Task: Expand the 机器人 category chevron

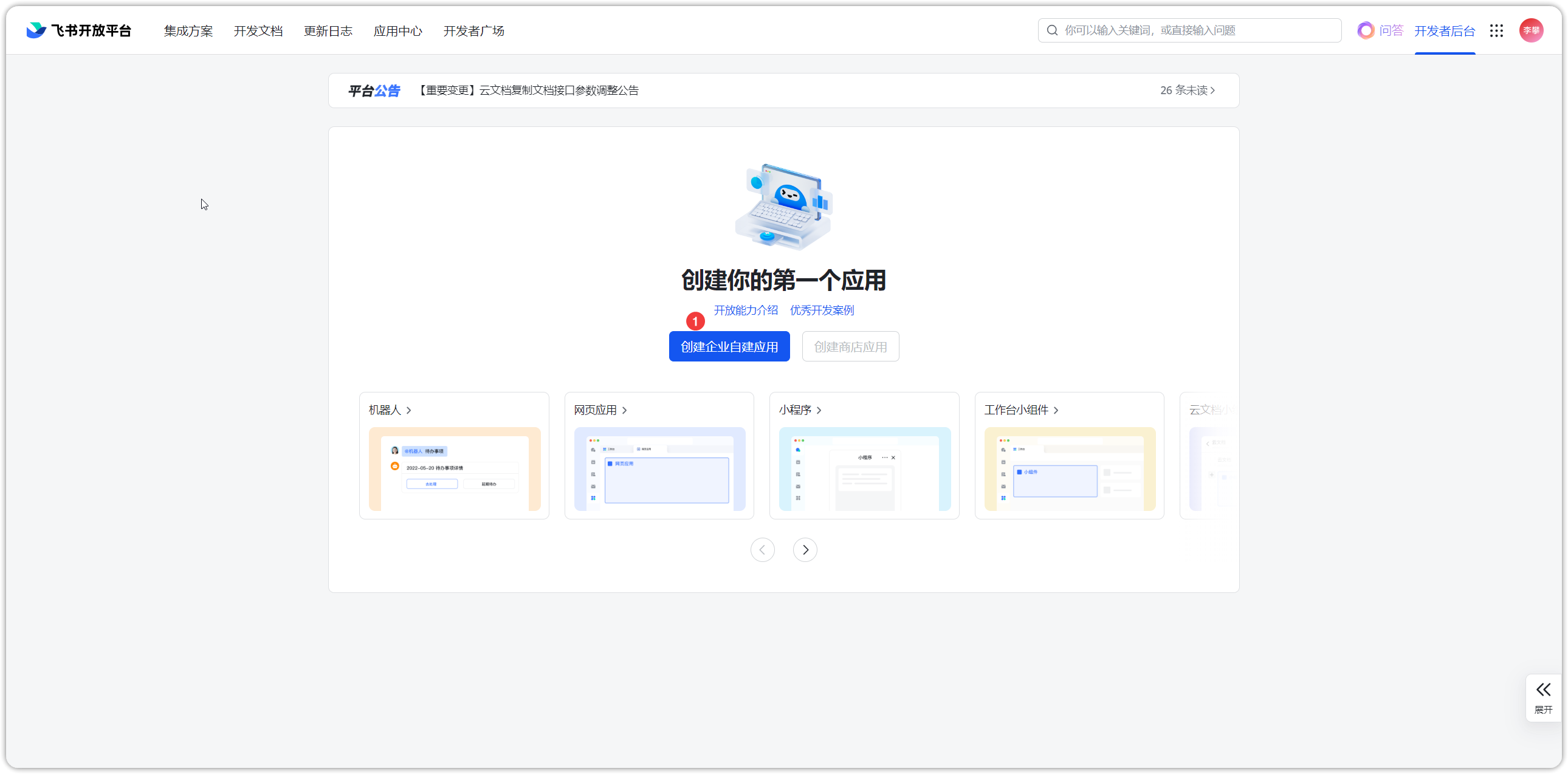Action: point(409,410)
